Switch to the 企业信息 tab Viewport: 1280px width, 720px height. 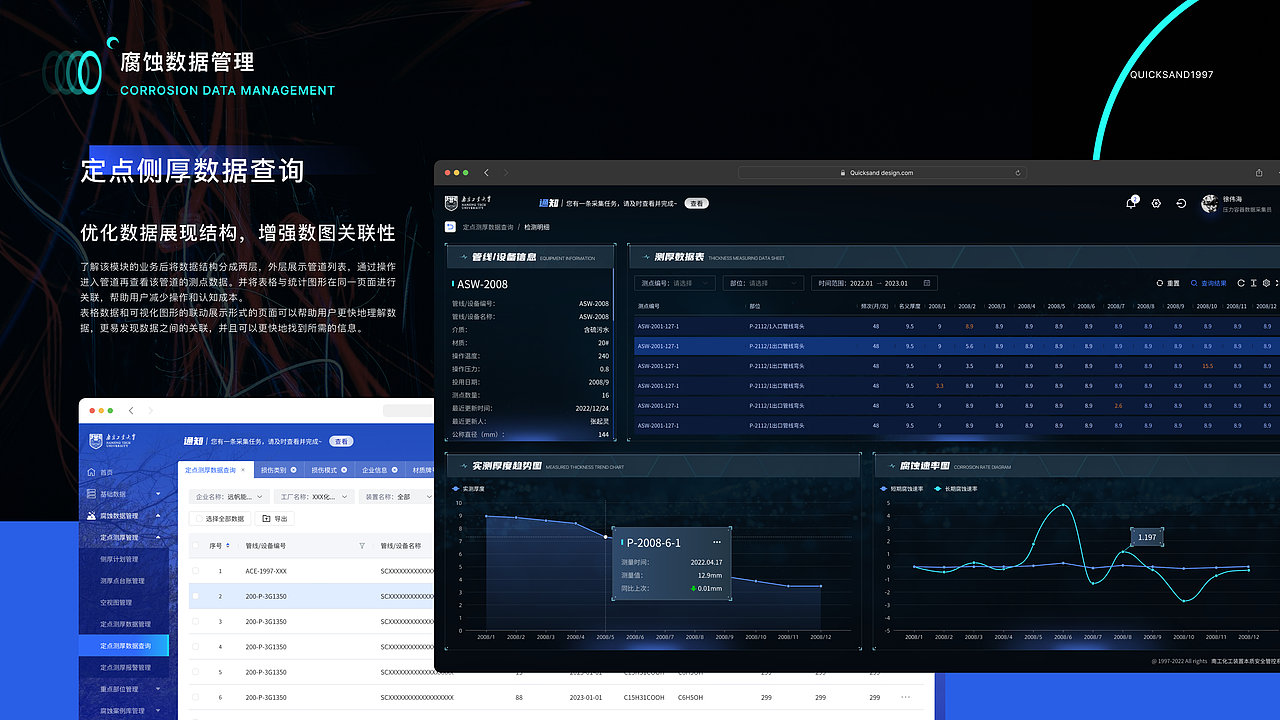point(377,470)
